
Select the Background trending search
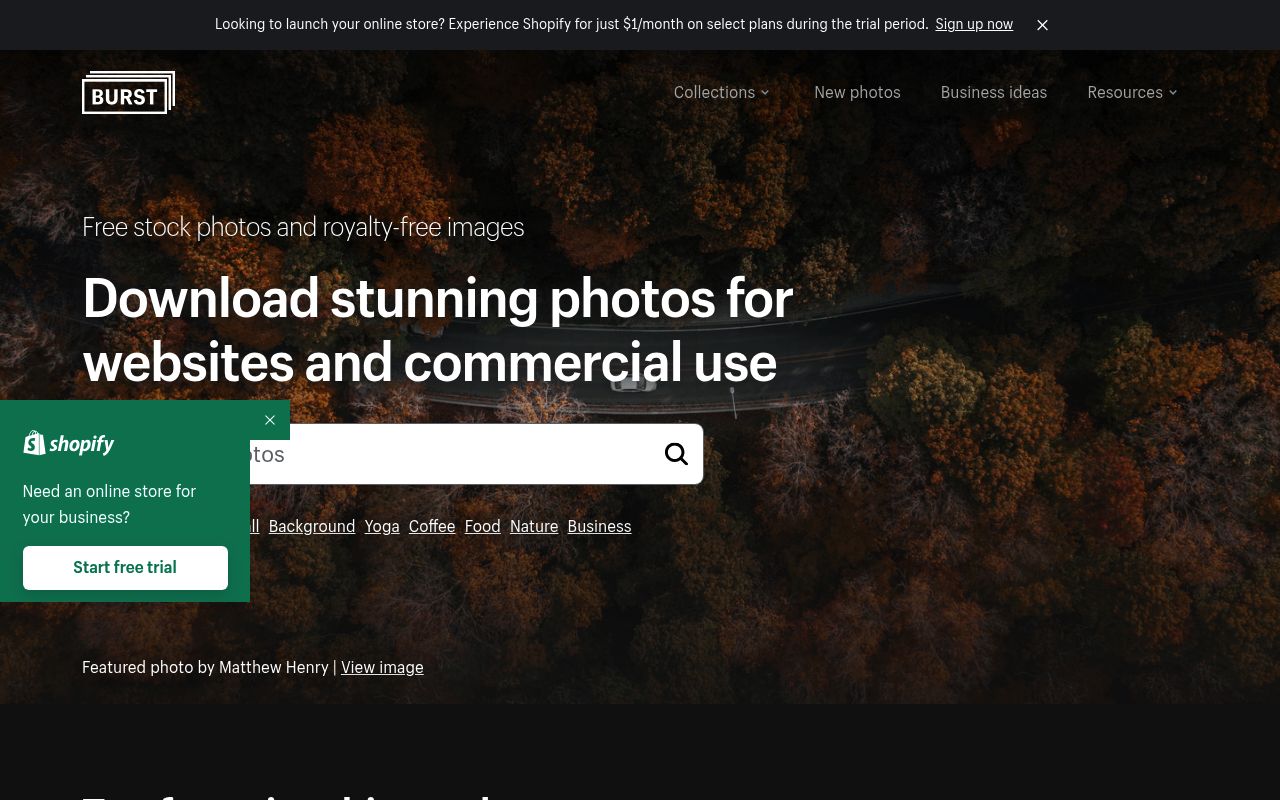[311, 526]
